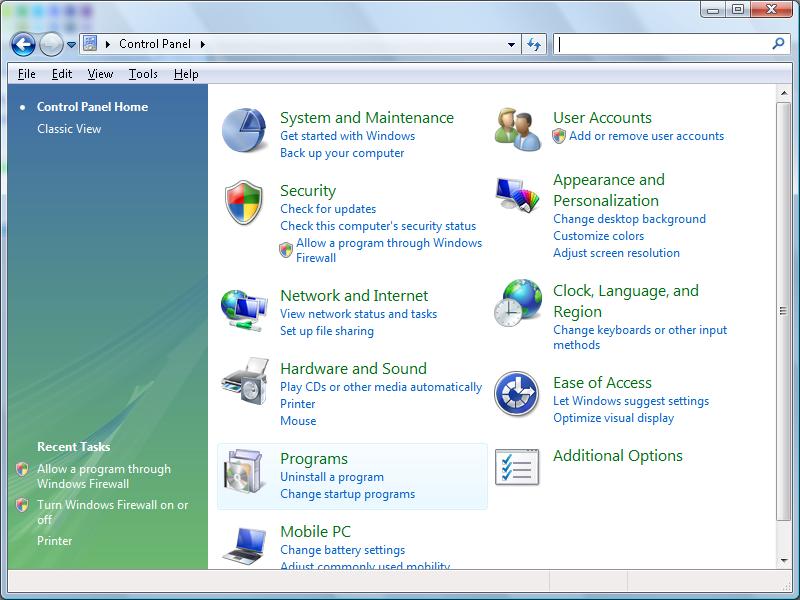Click the Network and Internet globe icon
Image resolution: width=800 pixels, height=600 pixels.
click(x=244, y=310)
